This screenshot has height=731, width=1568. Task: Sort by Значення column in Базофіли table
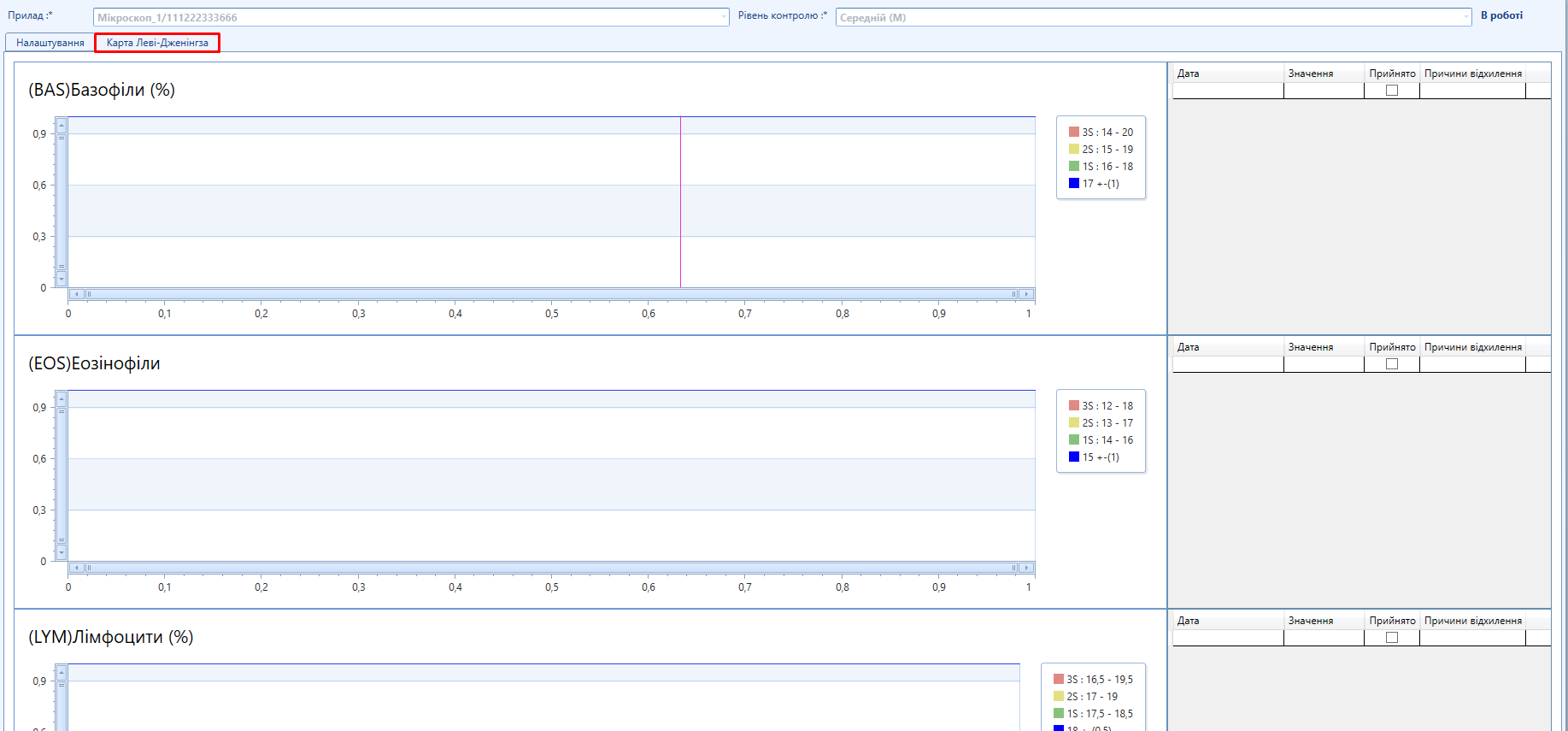1324,74
